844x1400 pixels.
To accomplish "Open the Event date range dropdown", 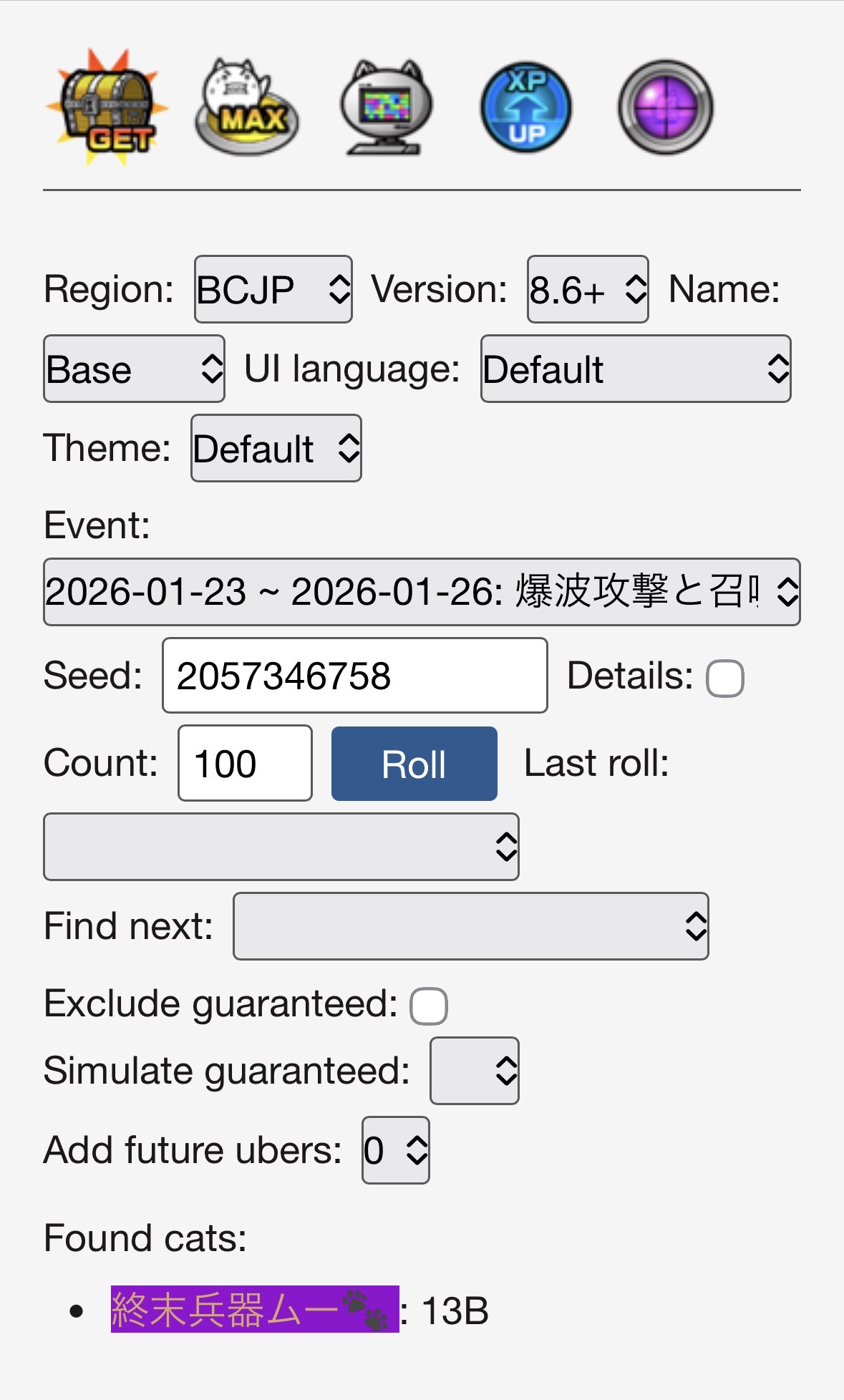I will (422, 592).
